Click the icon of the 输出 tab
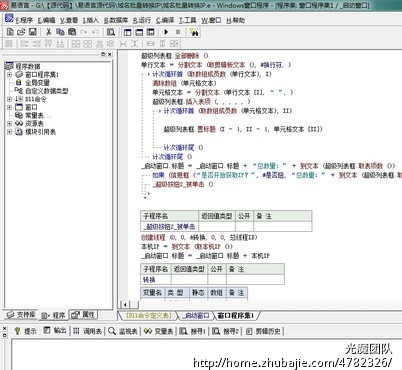Screen dimensions: 402x370 click(47, 330)
